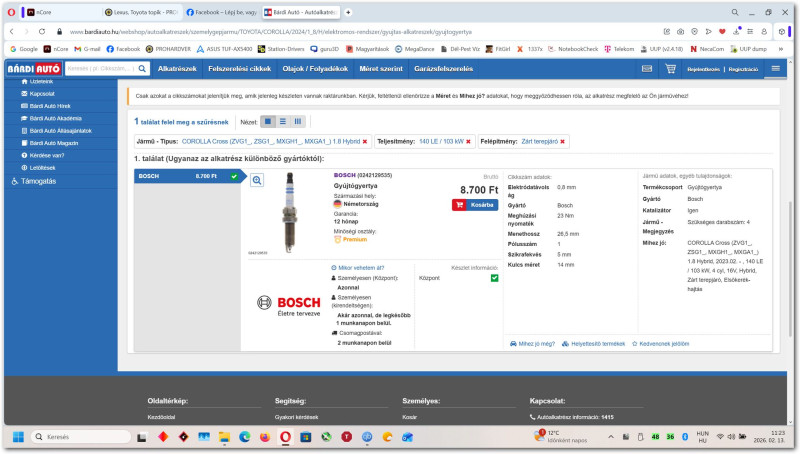Open PROHARDVER bookmark
This screenshot has width=800, height=454.
(168, 49)
